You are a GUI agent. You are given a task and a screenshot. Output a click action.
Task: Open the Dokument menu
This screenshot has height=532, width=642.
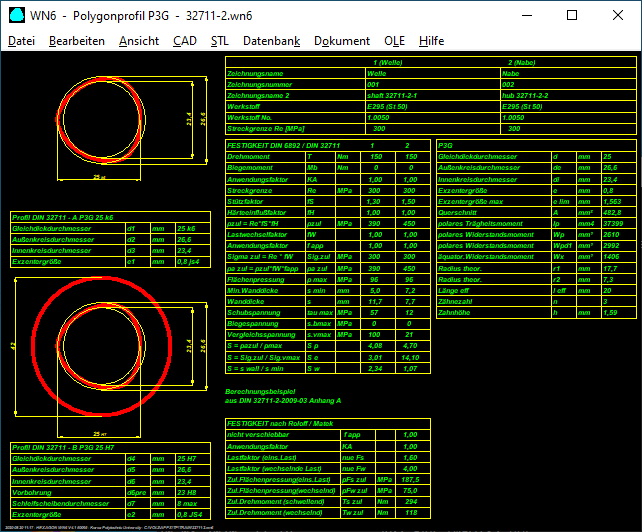tap(341, 41)
